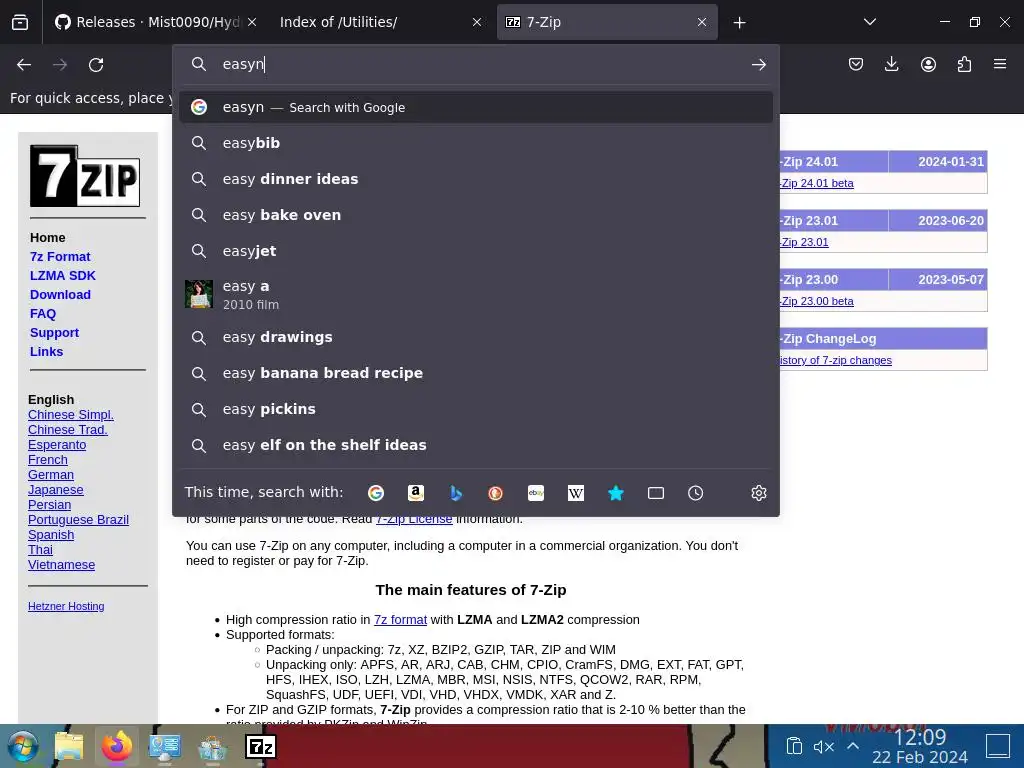
Task: Open a new tab with plus button
Action: click(739, 23)
